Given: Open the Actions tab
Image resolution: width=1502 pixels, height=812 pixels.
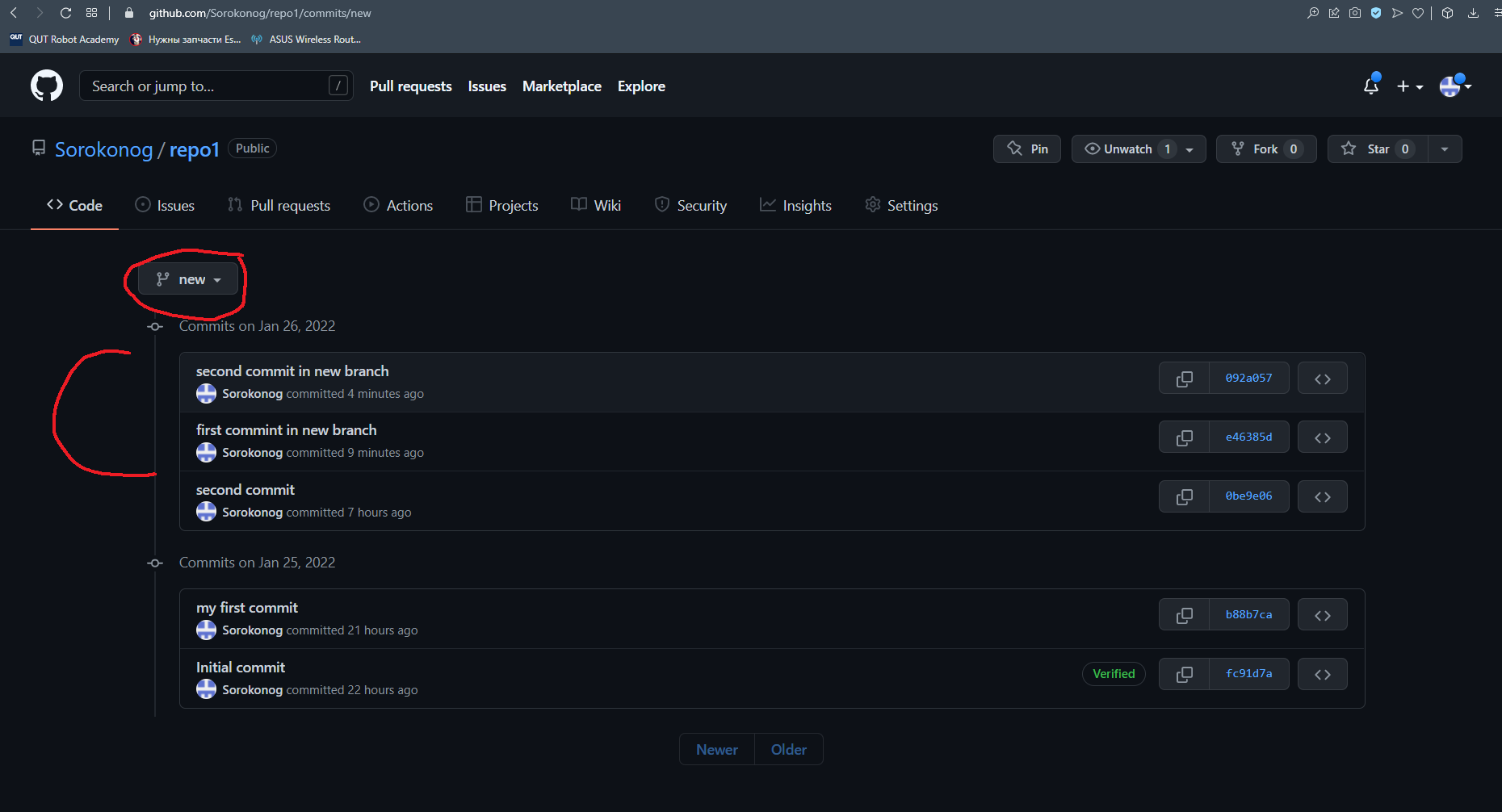Looking at the screenshot, I should (398, 206).
